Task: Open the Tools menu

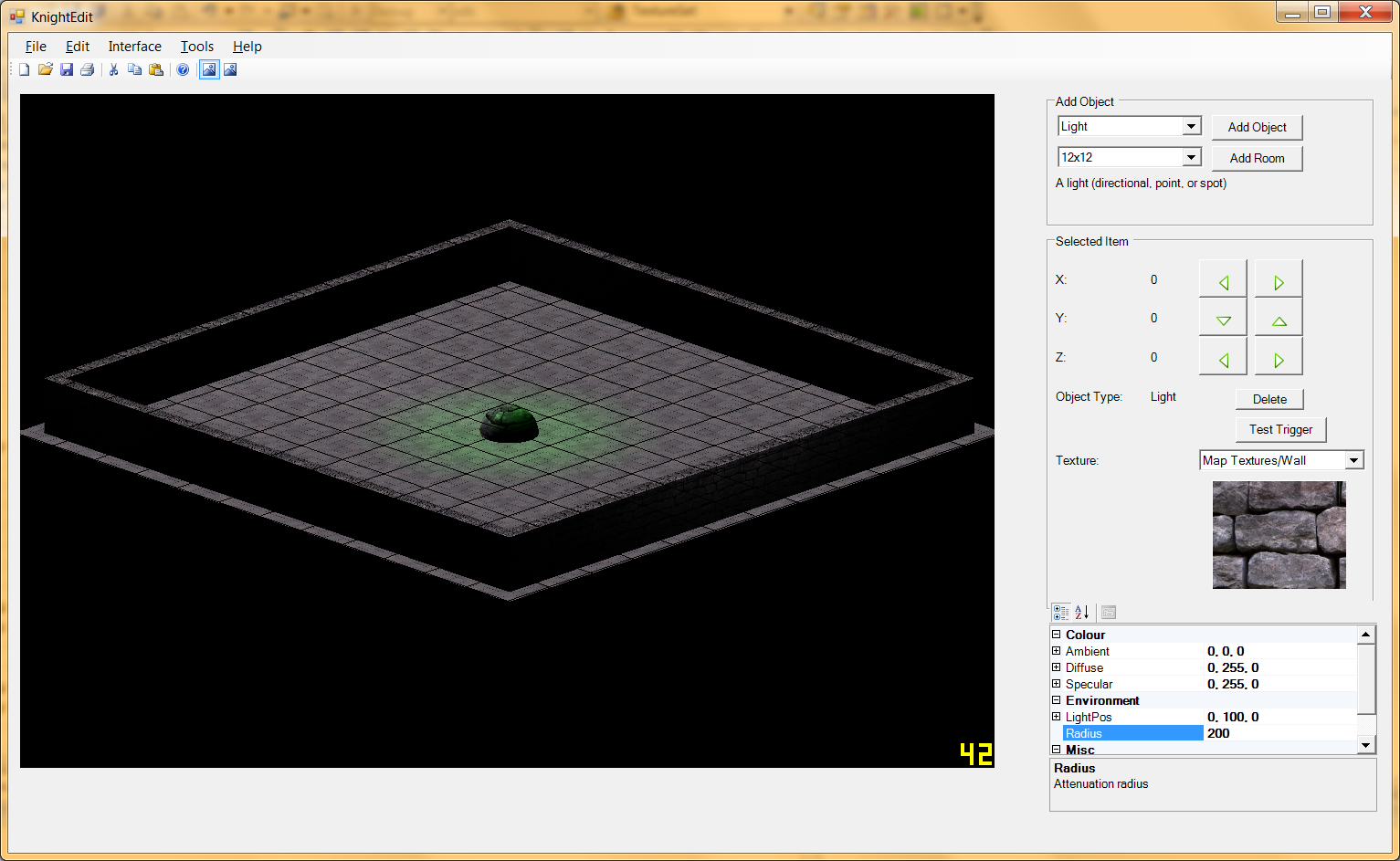Action: pyautogui.click(x=196, y=46)
